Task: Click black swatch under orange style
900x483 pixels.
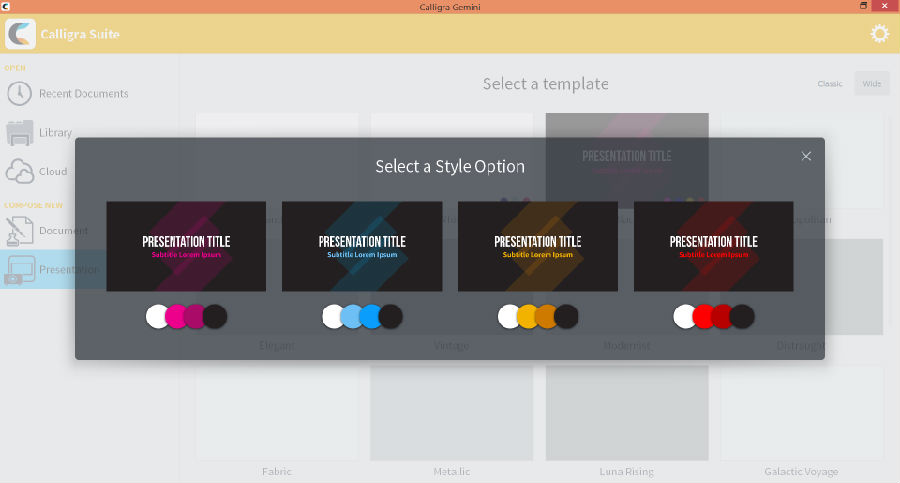Action: 567,316
